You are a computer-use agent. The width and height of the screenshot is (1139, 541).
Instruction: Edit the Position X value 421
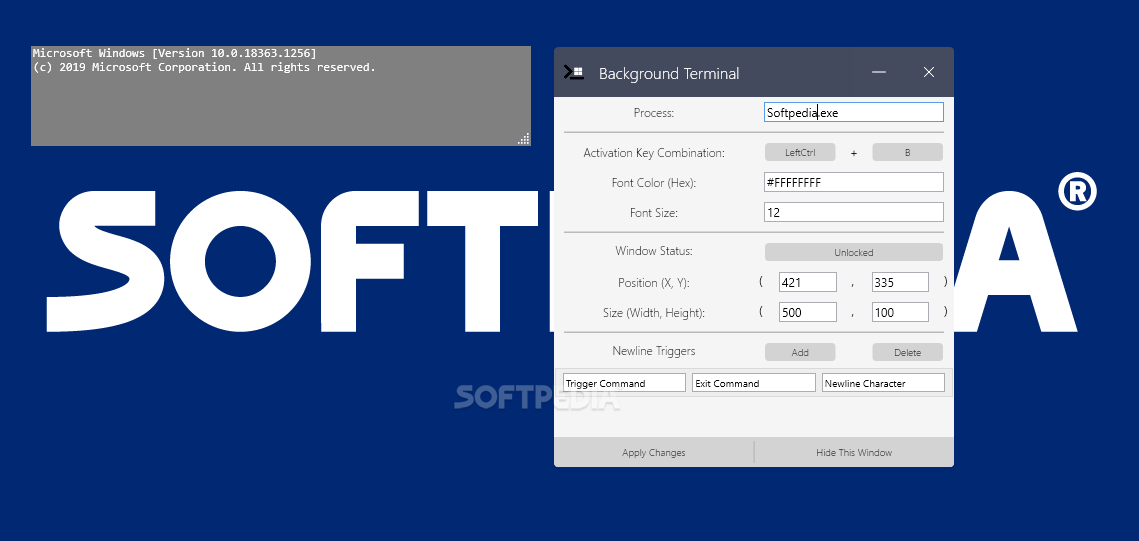click(x=808, y=282)
